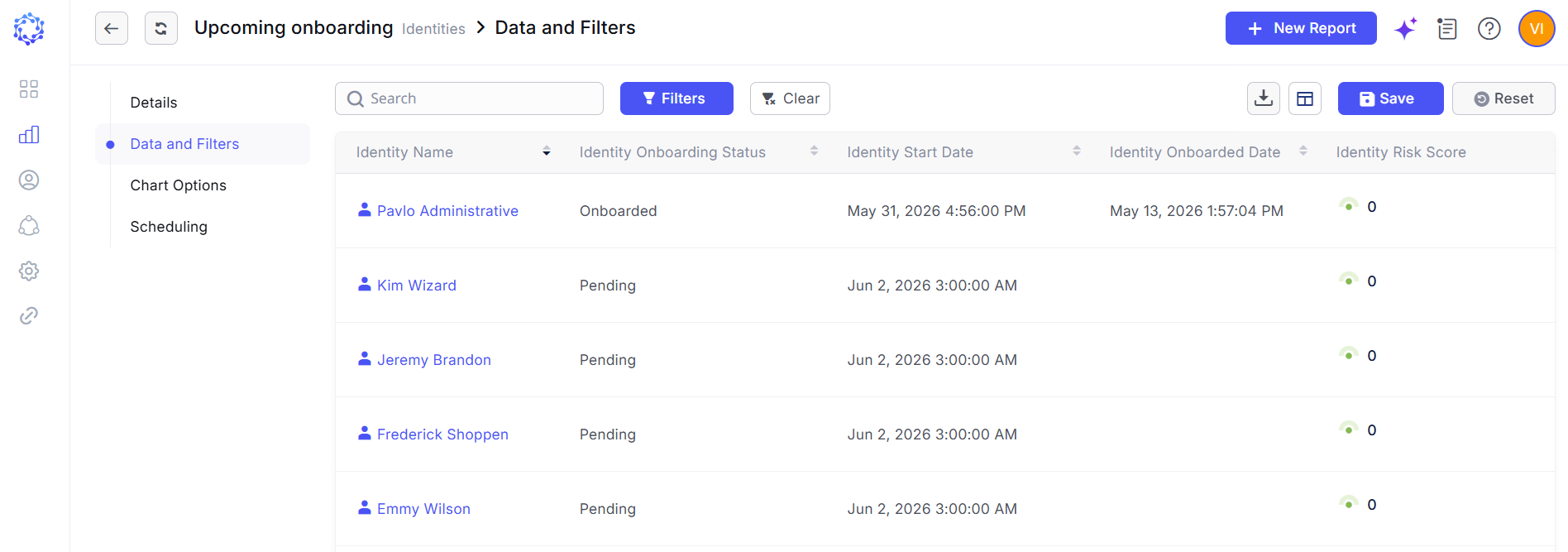
Task: Click the person icon beside Kim Wizard
Action: [364, 284]
